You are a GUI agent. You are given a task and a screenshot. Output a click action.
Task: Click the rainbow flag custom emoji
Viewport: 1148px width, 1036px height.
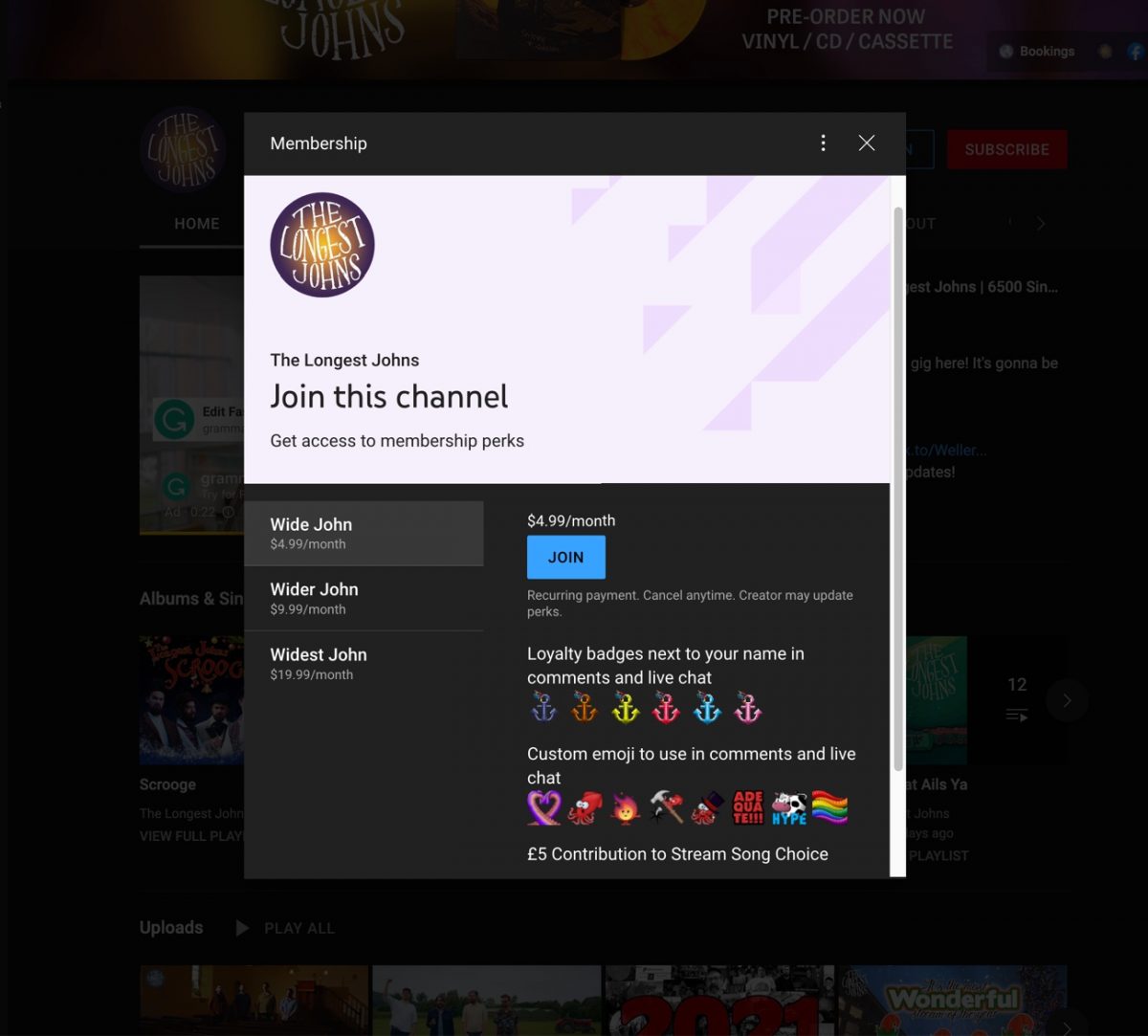pos(829,808)
